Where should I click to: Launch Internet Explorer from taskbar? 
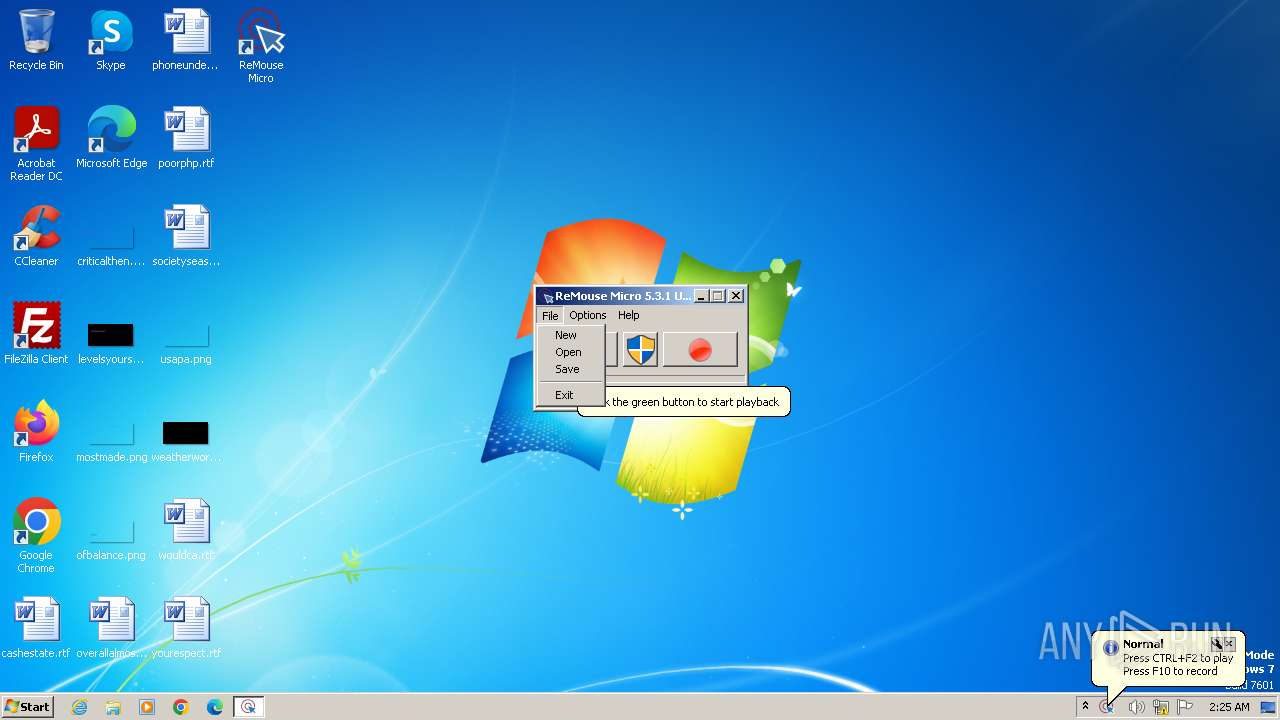click(80, 707)
